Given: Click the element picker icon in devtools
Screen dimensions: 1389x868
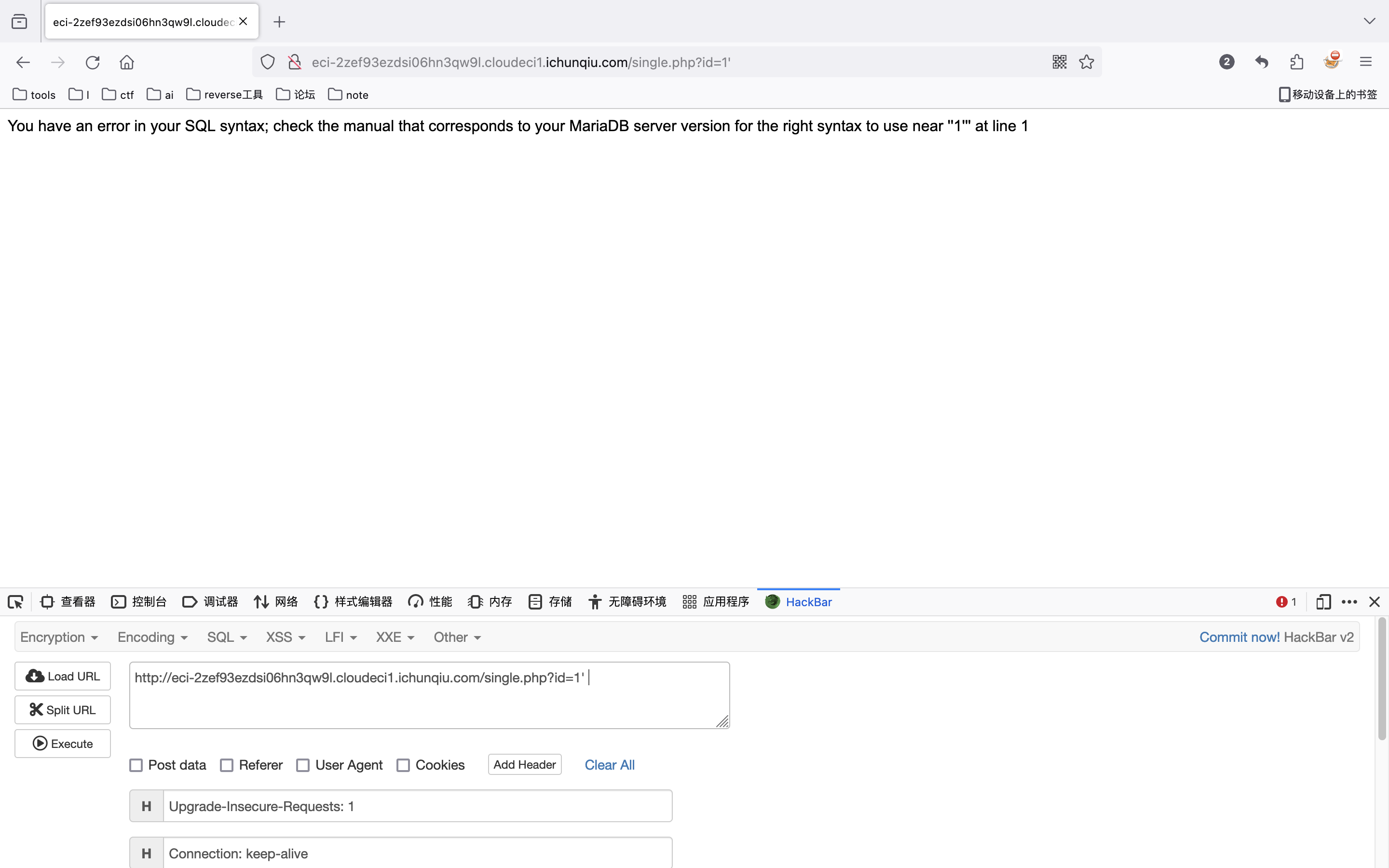Looking at the screenshot, I should pos(15,602).
